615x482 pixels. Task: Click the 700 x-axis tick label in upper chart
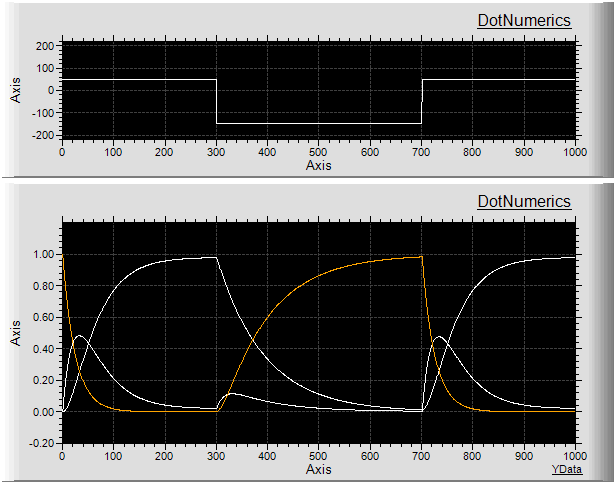click(x=421, y=152)
